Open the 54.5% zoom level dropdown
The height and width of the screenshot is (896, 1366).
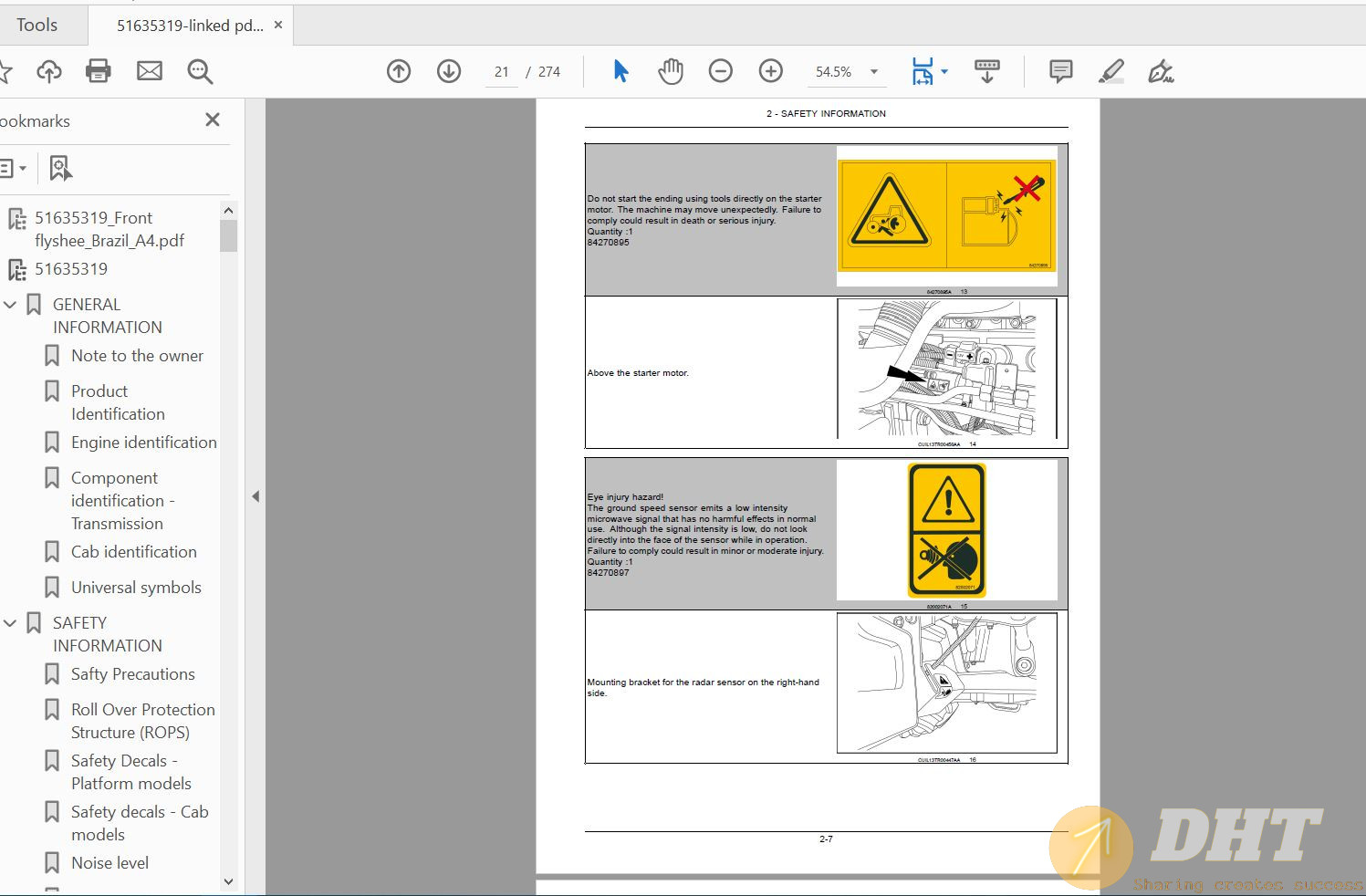click(873, 72)
